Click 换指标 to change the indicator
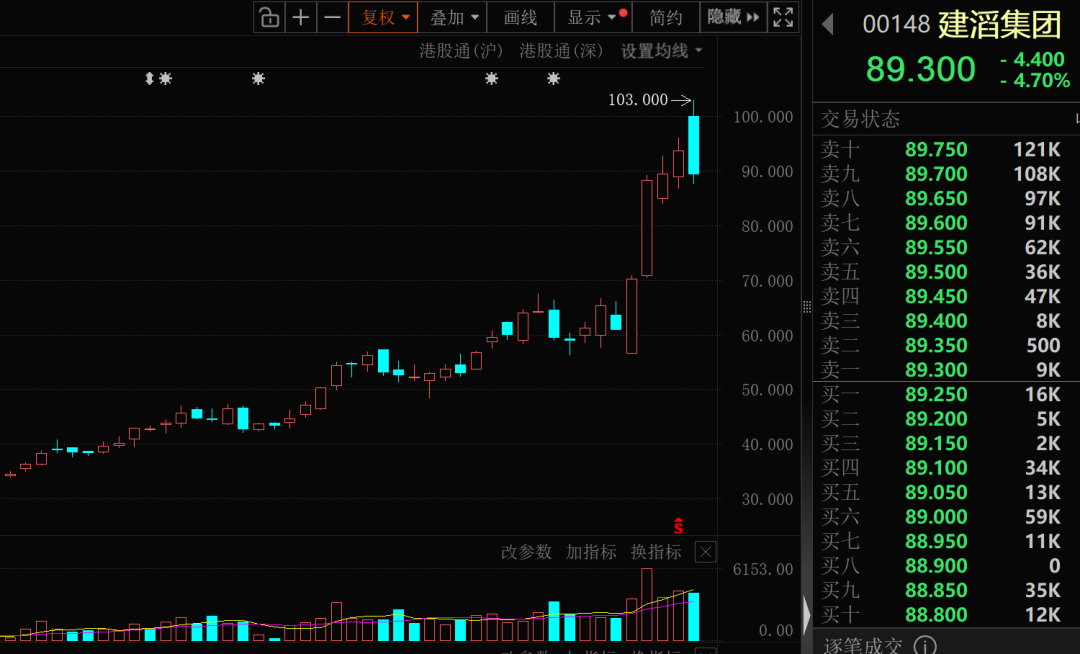This screenshot has width=1080, height=654. 656,552
